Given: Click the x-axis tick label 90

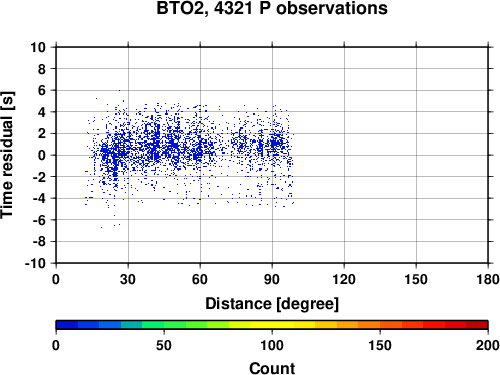Looking at the screenshot, I should click(x=272, y=279).
